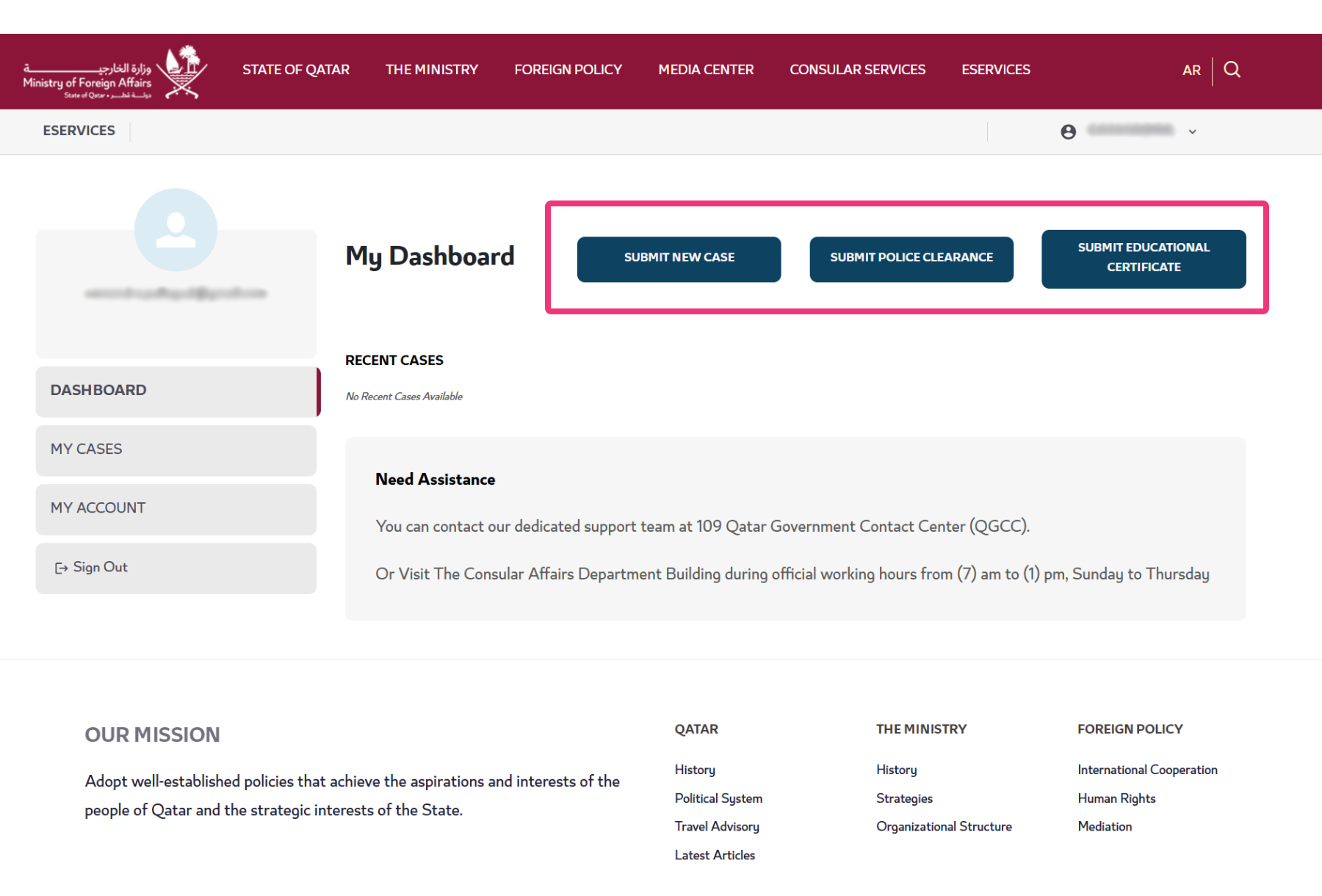Image resolution: width=1322 pixels, height=896 pixels.
Task: Click the Submit Police Clearance button
Action: [x=911, y=259]
